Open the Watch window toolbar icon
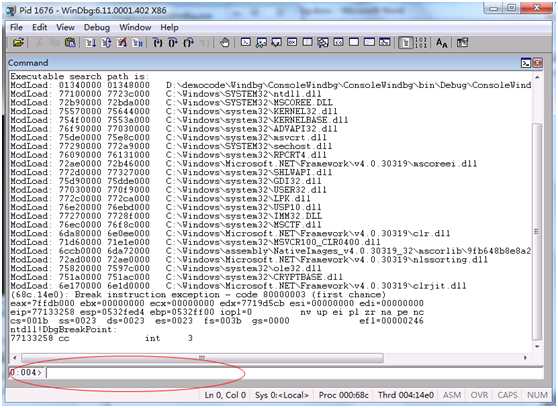The width and height of the screenshot is (558, 408). click(261, 43)
